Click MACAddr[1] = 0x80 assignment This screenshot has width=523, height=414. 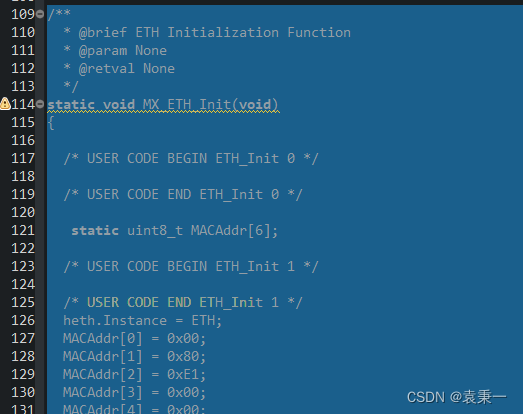(x=134, y=356)
